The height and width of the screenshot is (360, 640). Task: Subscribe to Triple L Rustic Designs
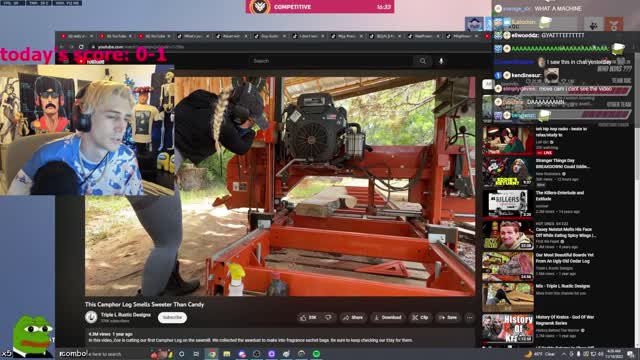pyautogui.click(x=172, y=318)
